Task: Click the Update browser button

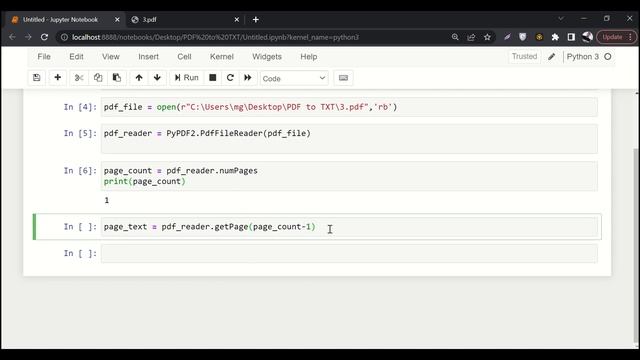Action: 616,37
